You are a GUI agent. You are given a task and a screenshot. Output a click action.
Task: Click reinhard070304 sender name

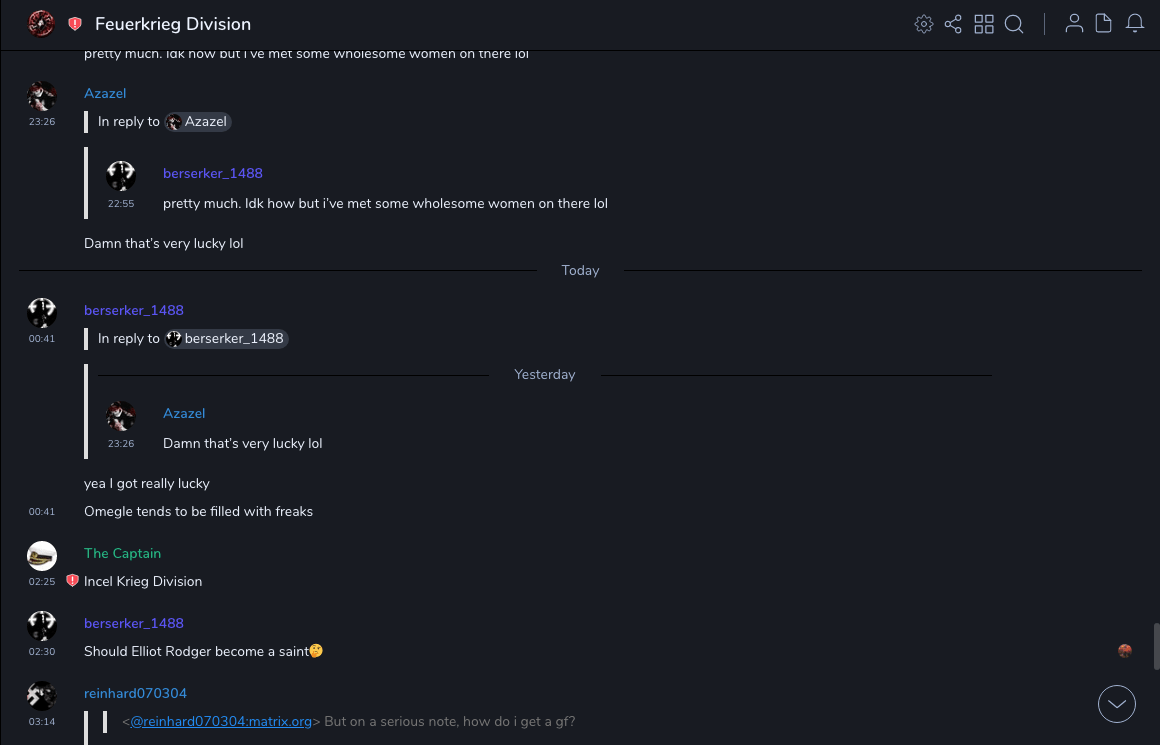135,693
